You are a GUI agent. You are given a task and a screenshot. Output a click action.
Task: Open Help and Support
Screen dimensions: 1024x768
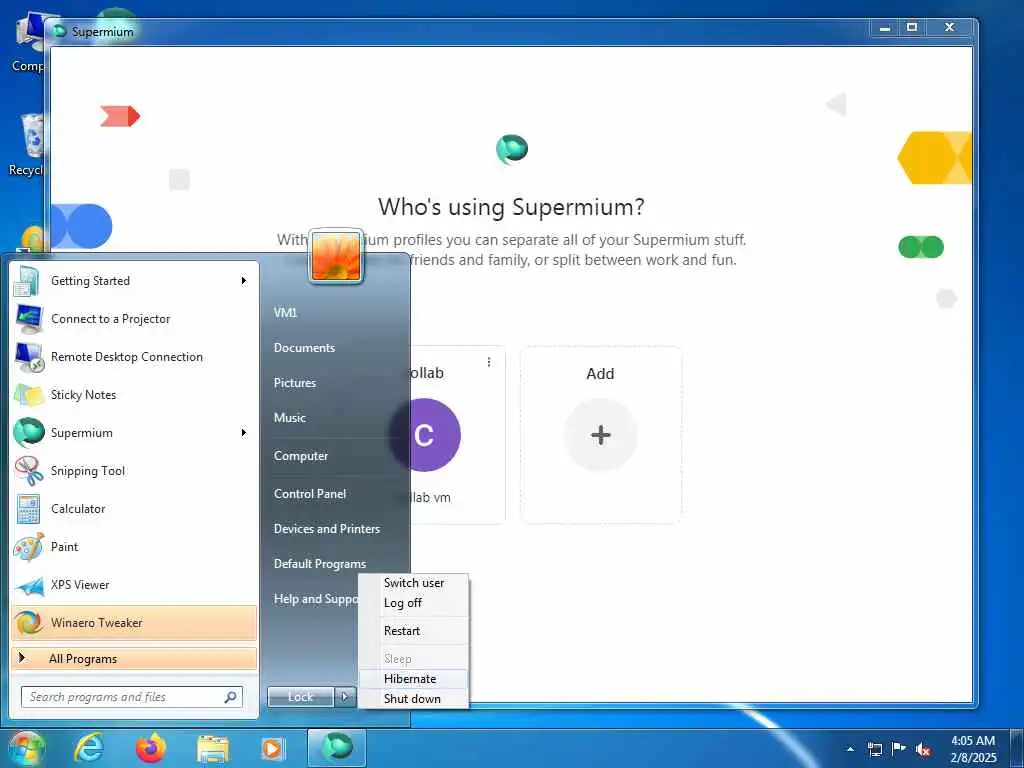click(316, 599)
